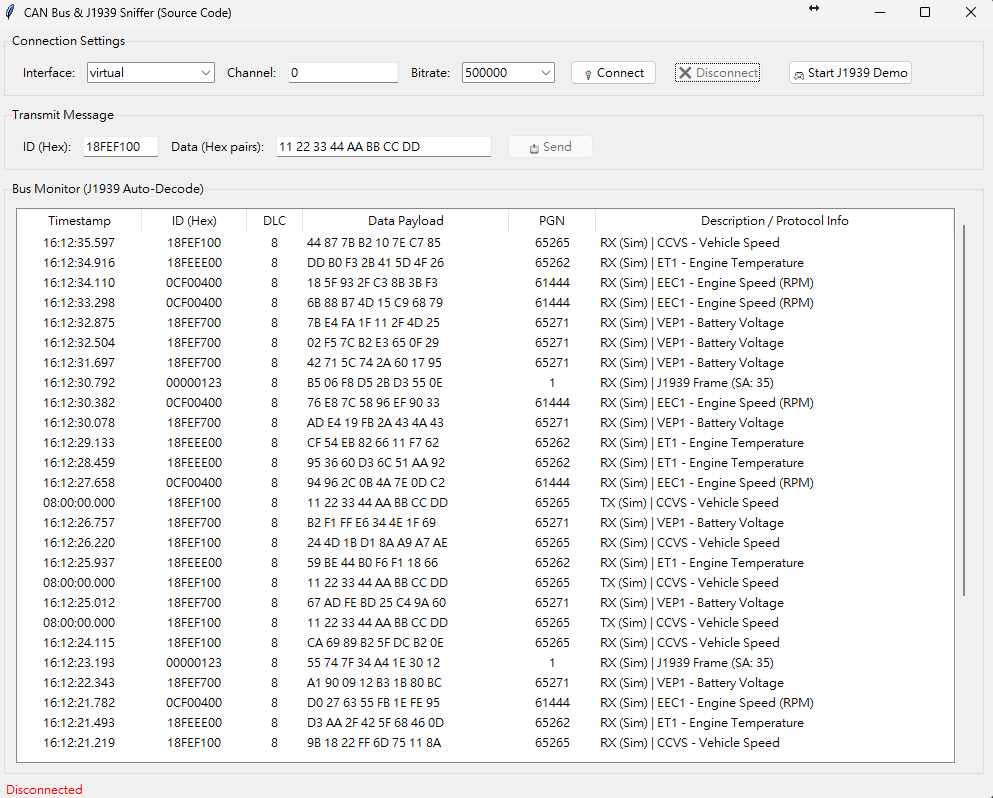The width and height of the screenshot is (993, 798).
Task: Select the row timestamped 16:12:21.782
Action: click(485, 703)
